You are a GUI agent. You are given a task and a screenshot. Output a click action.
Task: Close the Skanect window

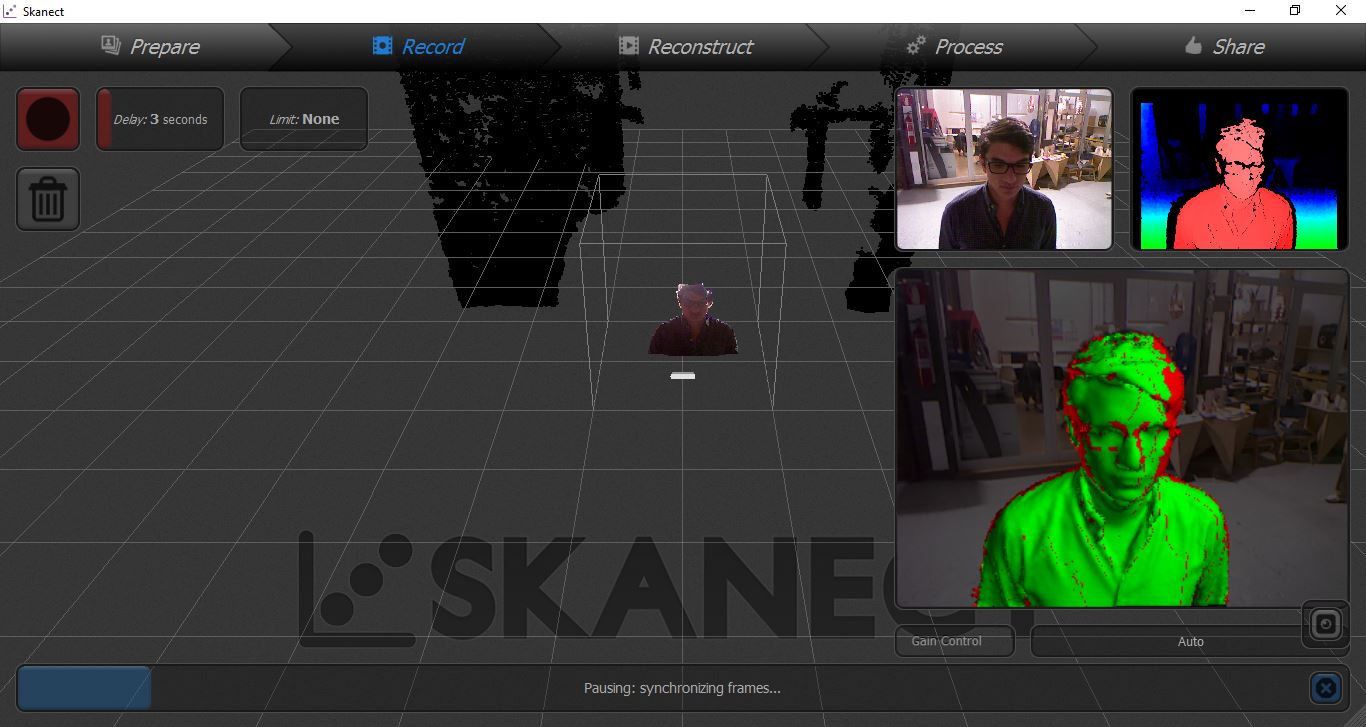tap(1341, 10)
